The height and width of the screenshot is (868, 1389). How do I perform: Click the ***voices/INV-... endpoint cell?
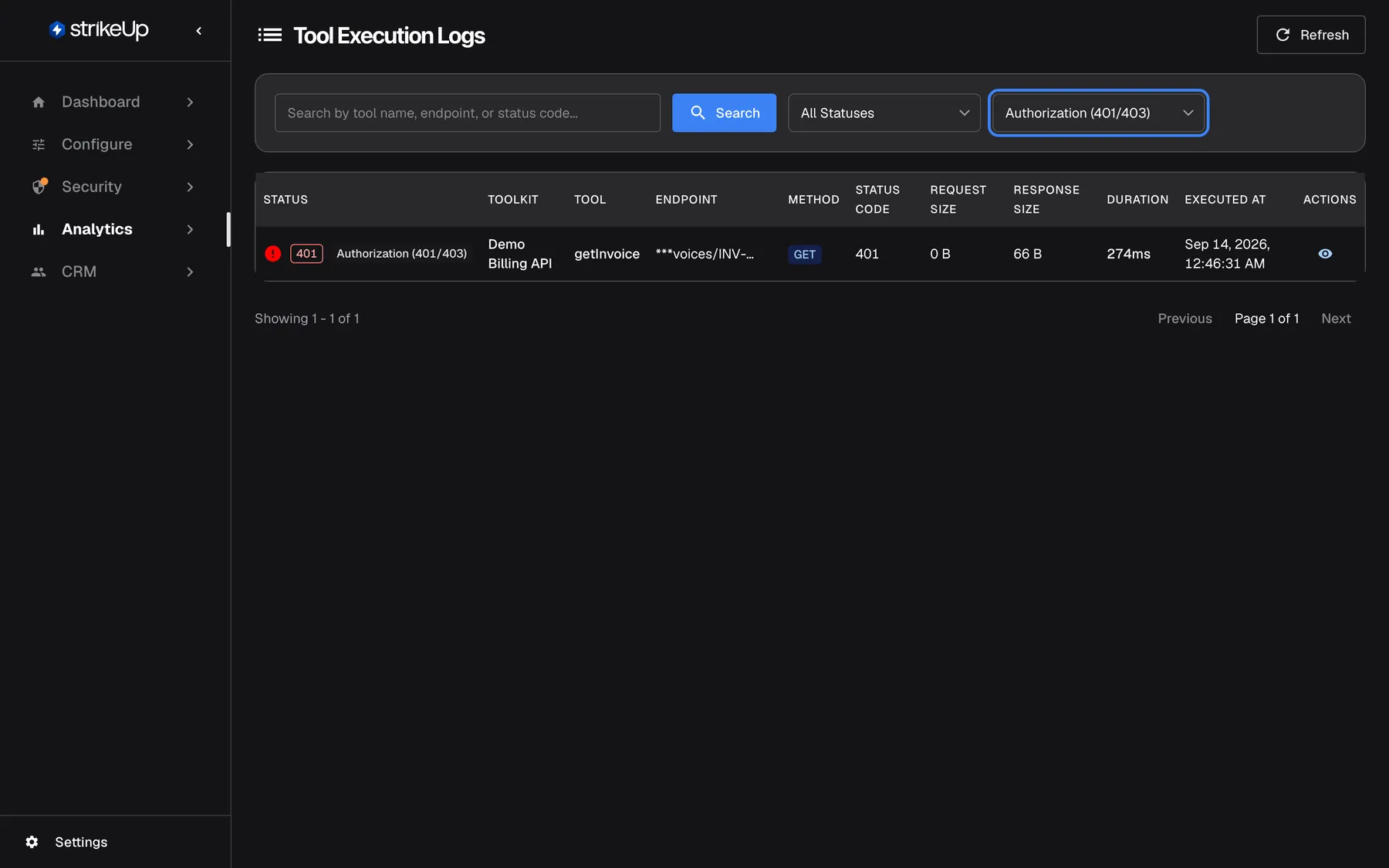[705, 254]
